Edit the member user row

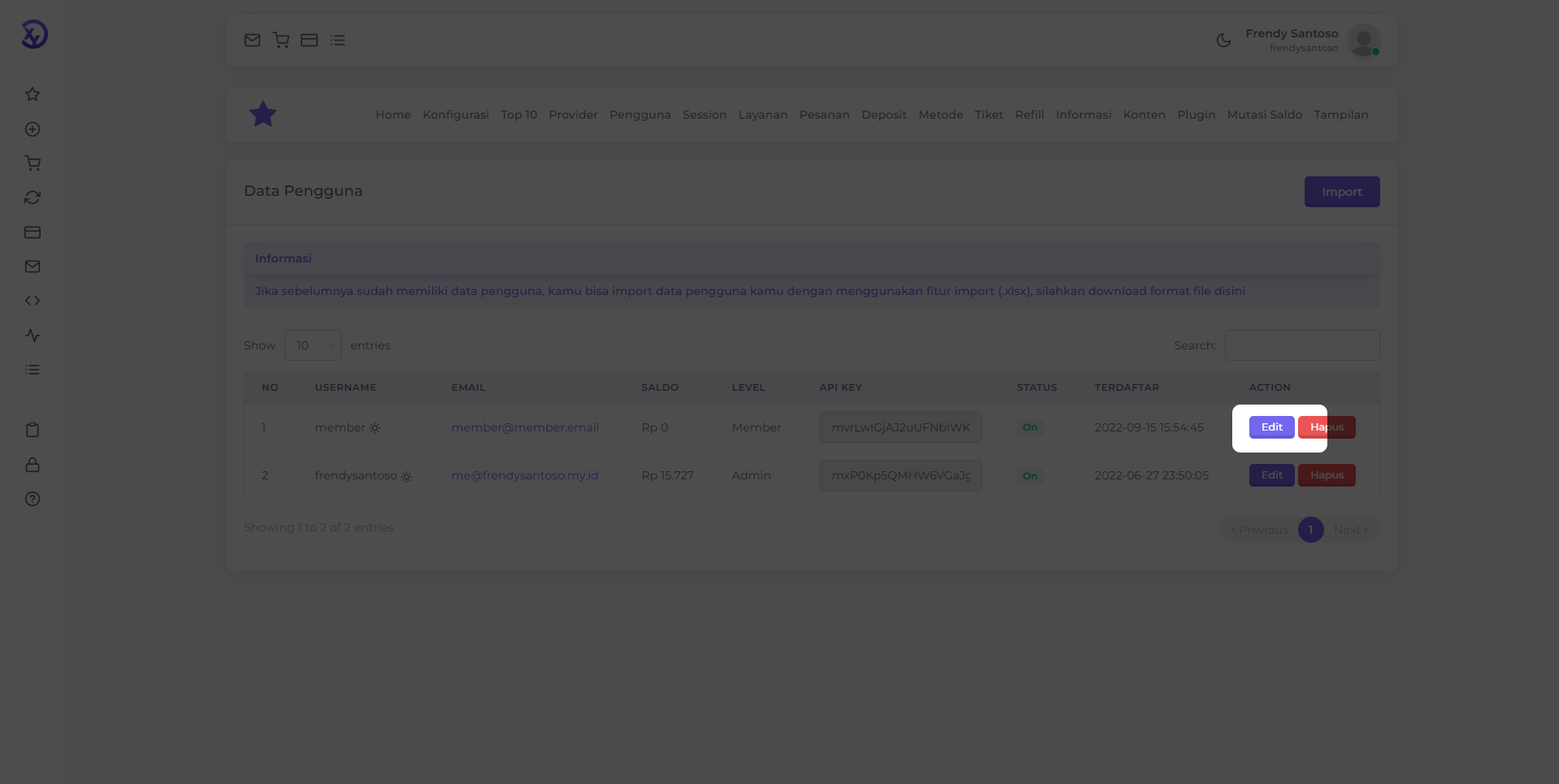coord(1272,427)
